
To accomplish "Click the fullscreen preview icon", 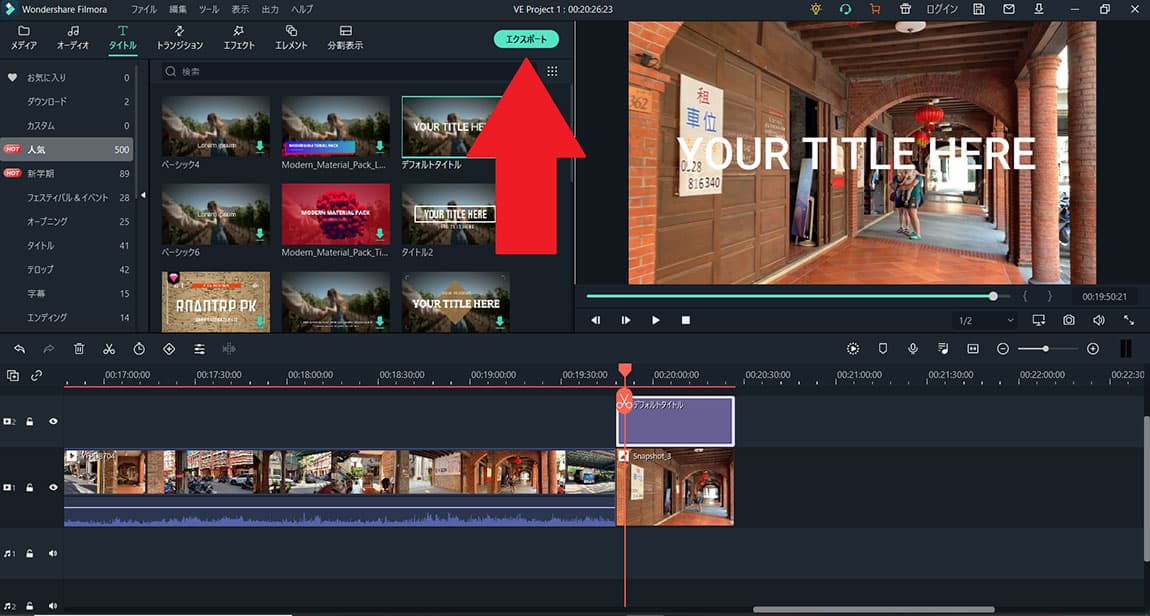I will [1129, 320].
